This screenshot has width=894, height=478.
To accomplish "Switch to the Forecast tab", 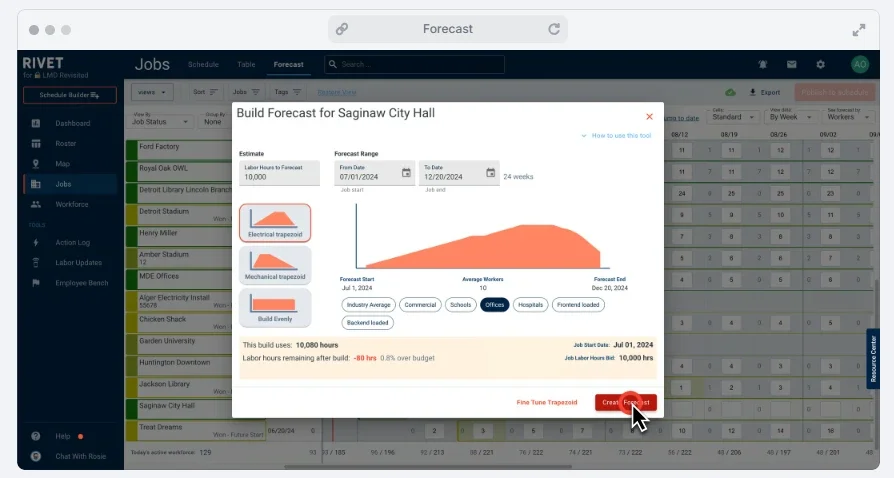I will (x=288, y=64).
